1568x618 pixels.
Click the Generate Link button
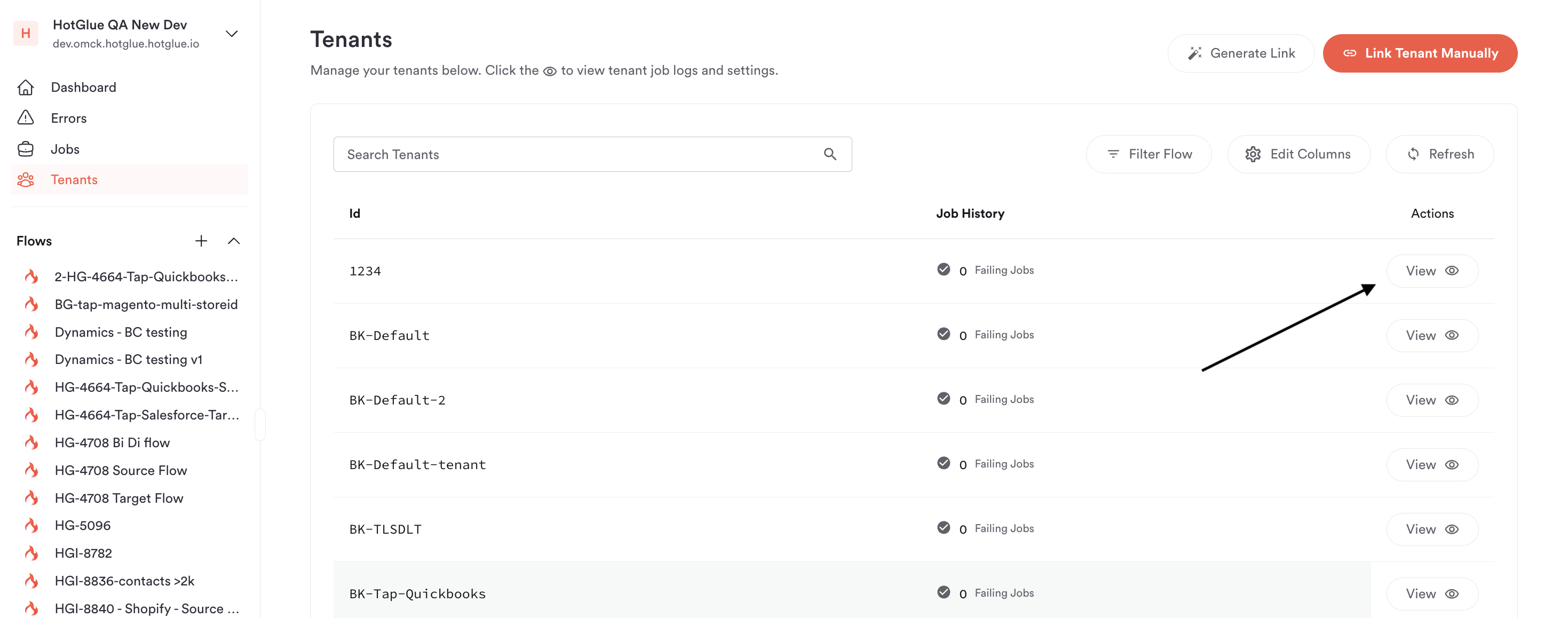point(1240,53)
